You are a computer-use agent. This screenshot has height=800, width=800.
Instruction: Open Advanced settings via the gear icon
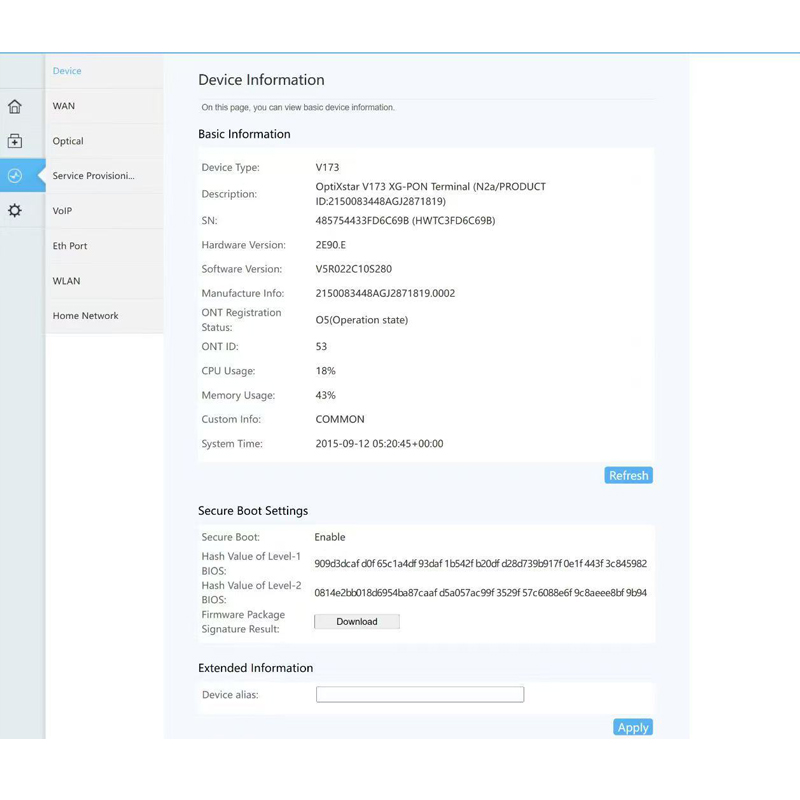point(15,211)
